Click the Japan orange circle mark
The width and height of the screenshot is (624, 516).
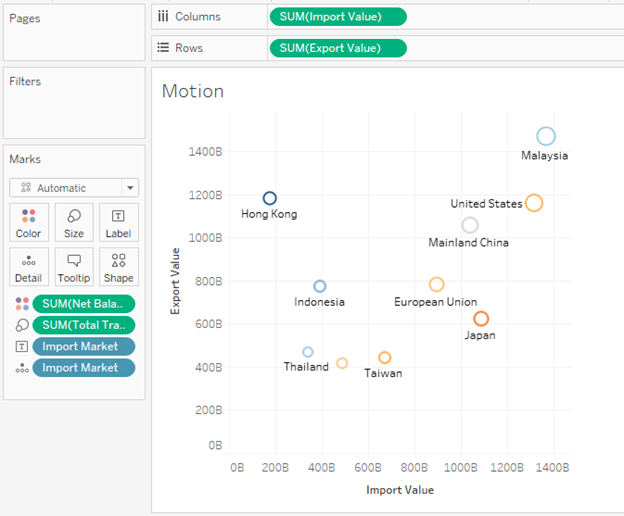(481, 319)
